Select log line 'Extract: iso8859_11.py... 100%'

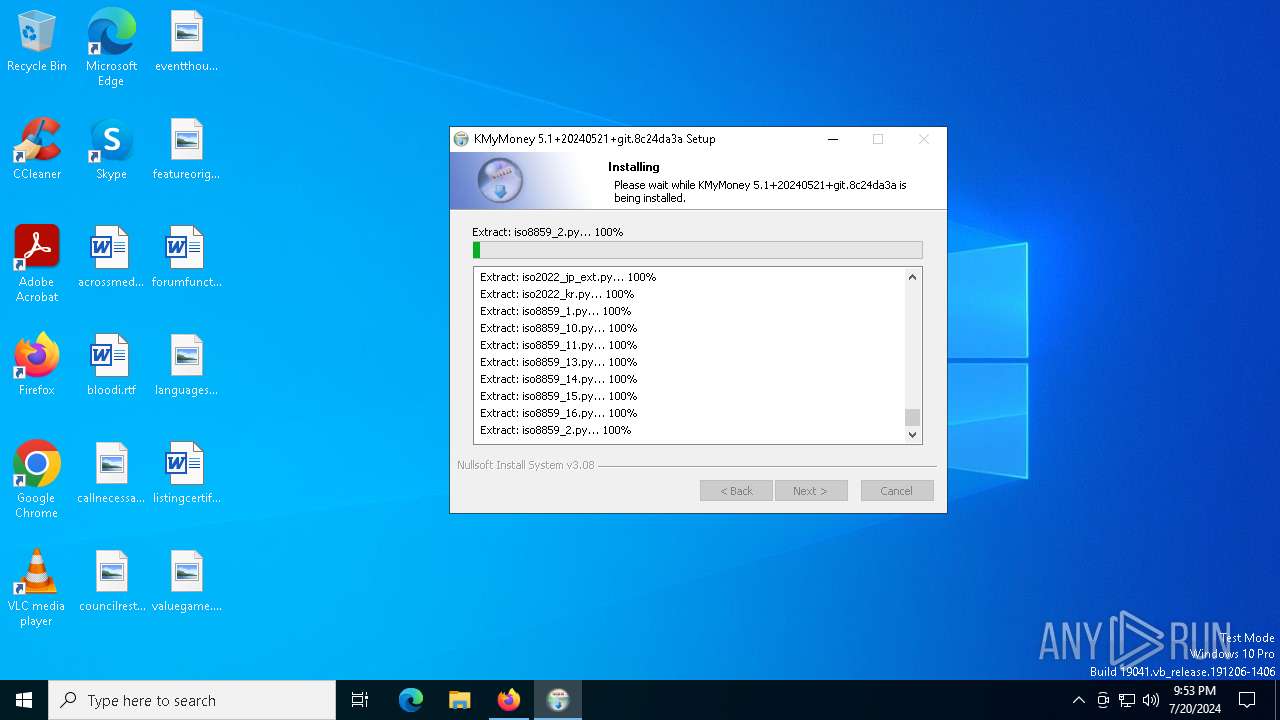(x=558, y=345)
